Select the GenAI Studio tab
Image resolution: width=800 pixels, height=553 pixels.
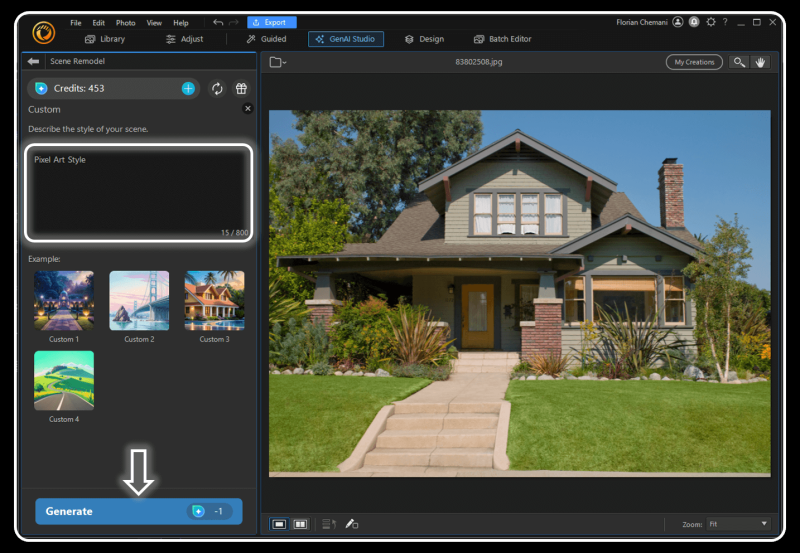(345, 39)
